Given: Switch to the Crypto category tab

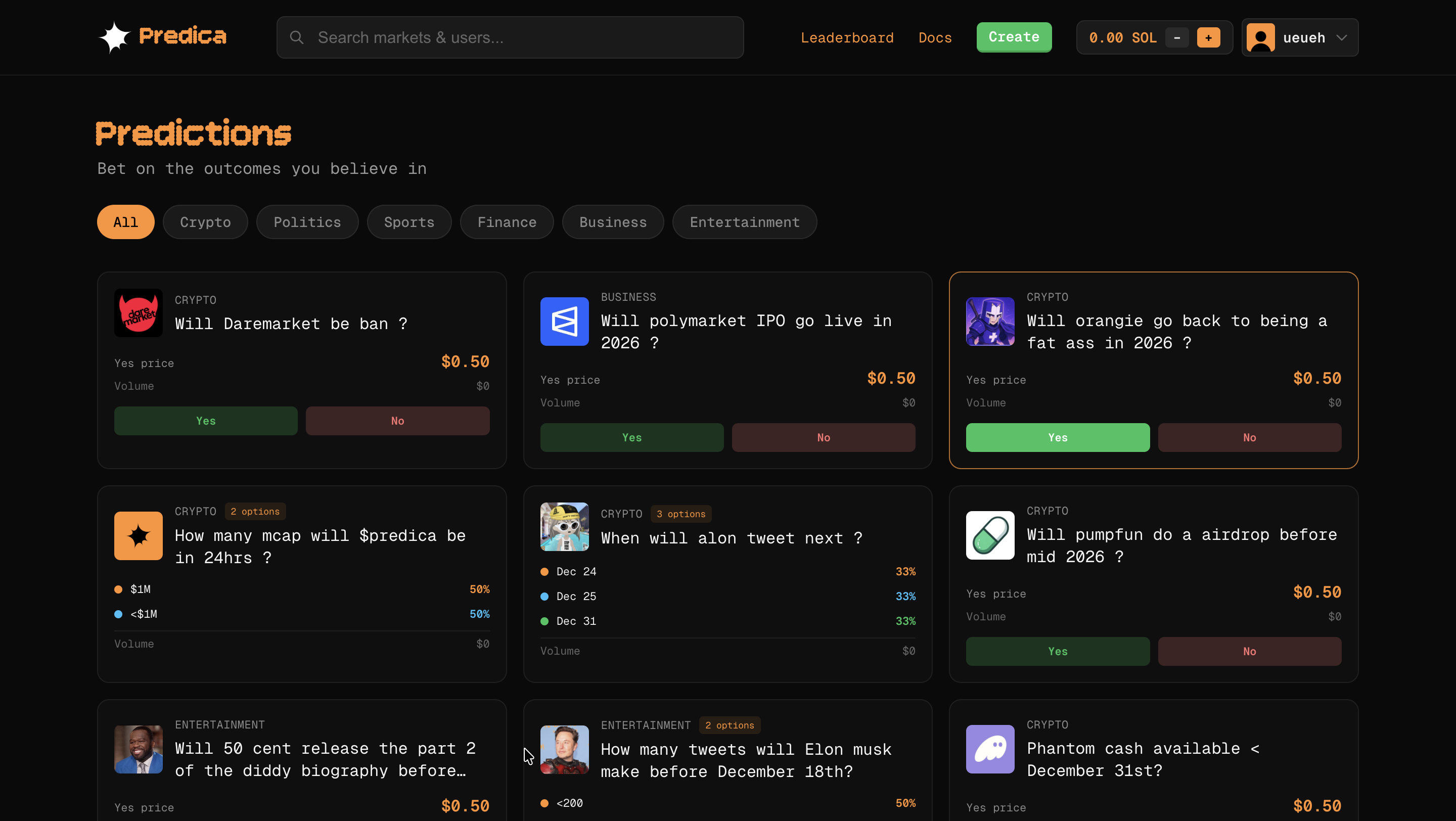Looking at the screenshot, I should 205,222.
